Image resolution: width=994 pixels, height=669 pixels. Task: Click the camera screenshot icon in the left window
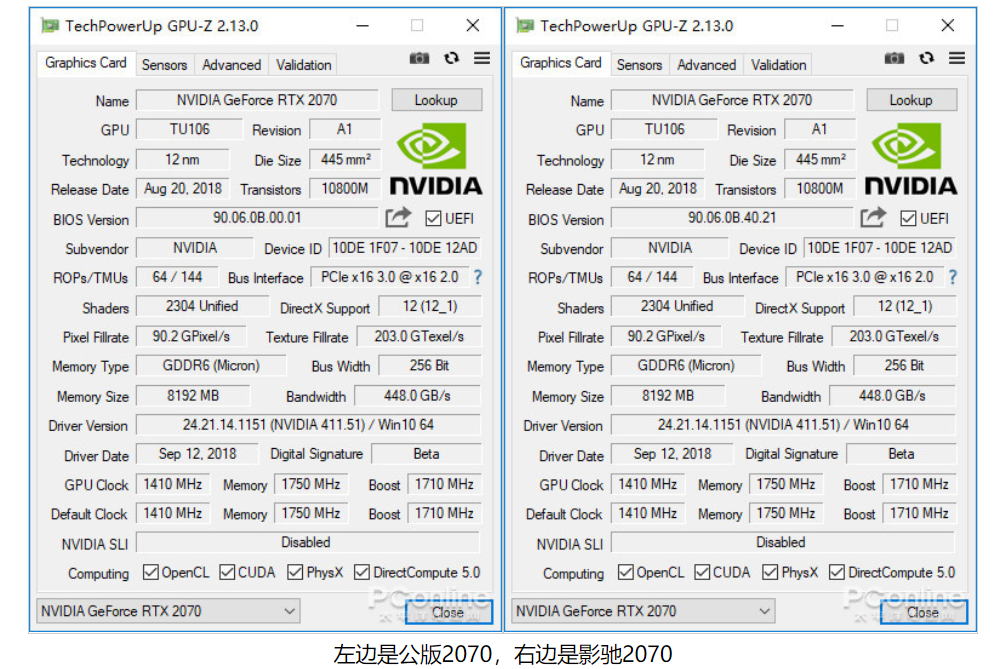click(419, 58)
